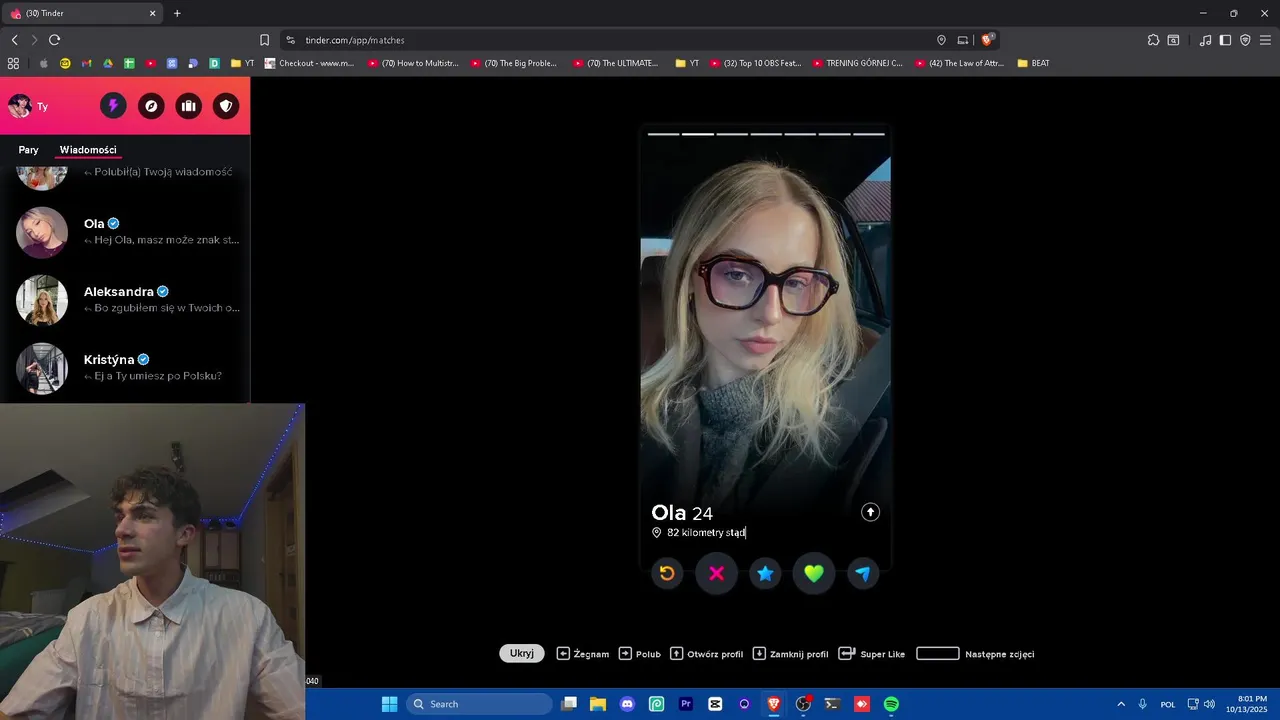Open Ola's profile with up-arrow icon
This screenshot has height=720, width=1280.
tap(870, 512)
